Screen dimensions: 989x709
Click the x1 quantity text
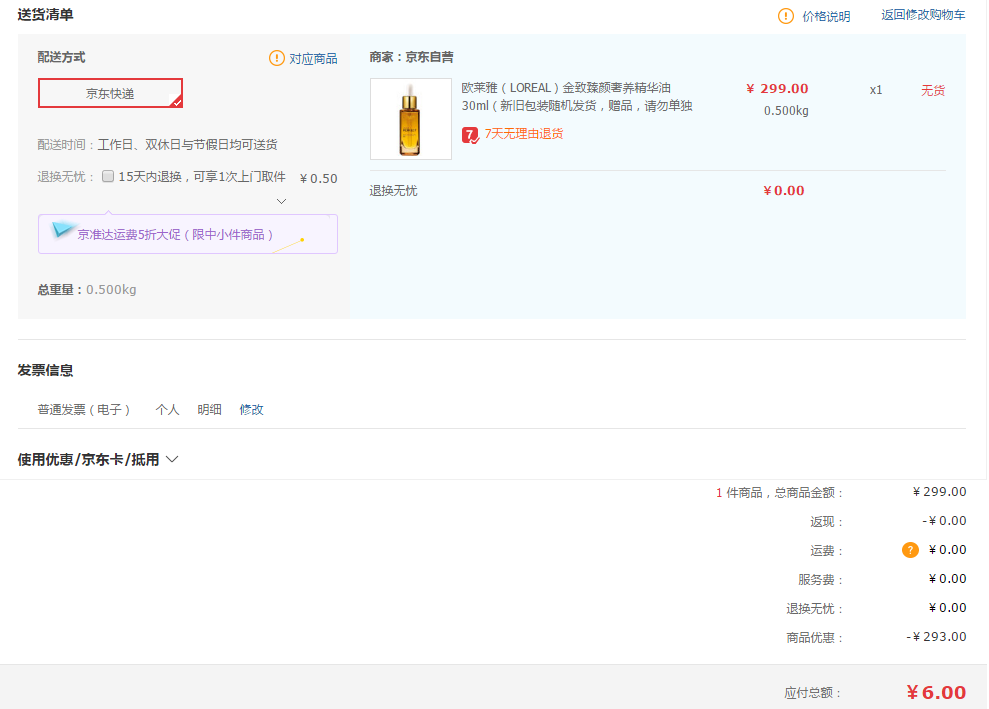coord(875,90)
